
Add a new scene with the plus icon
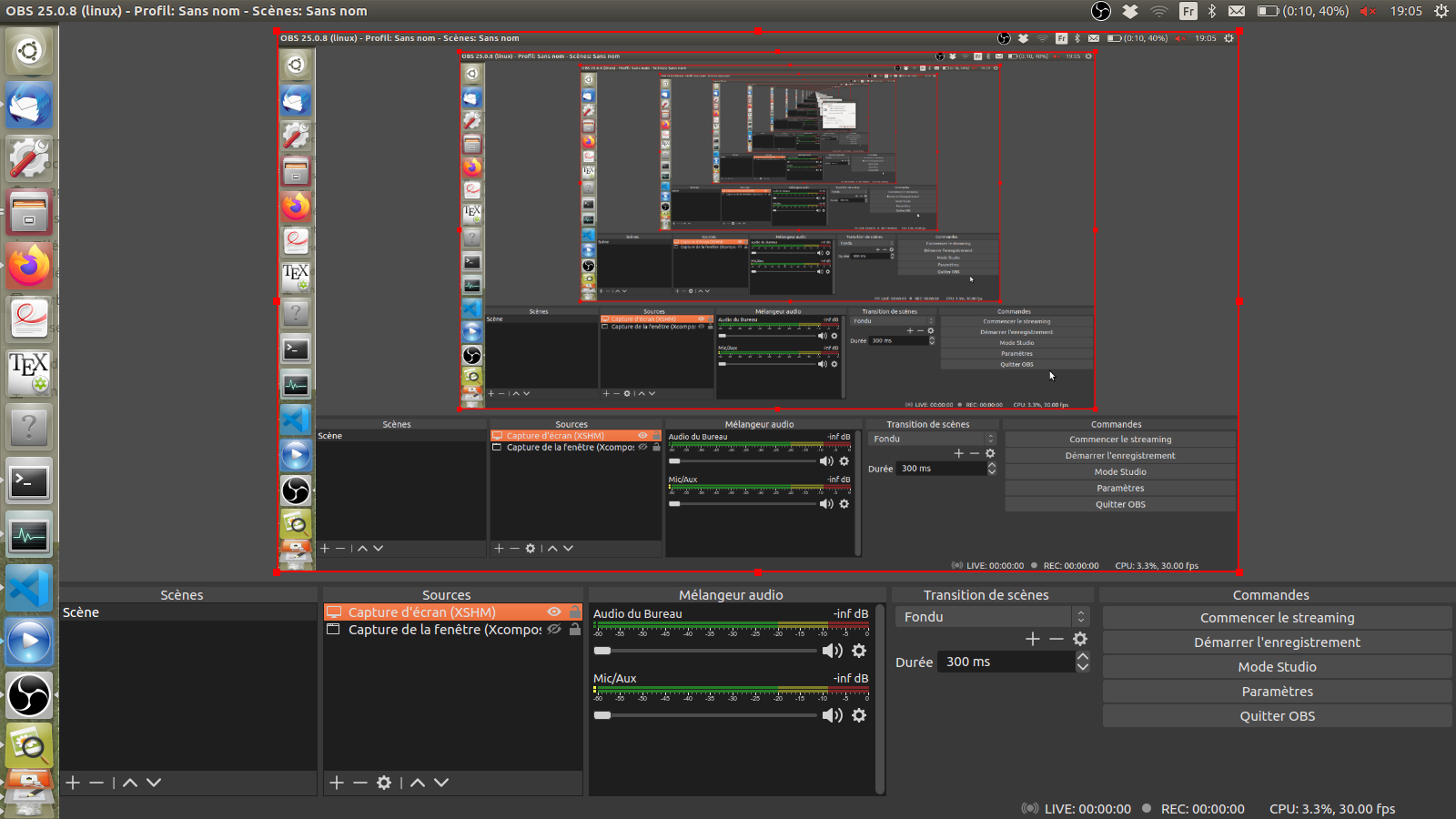[x=73, y=783]
